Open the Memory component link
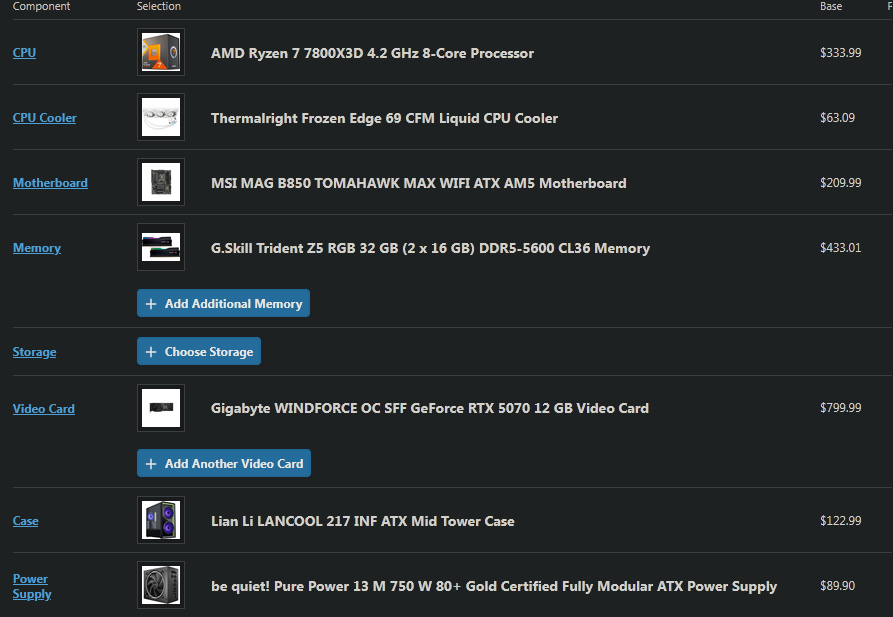Screen dimensions: 893x617 click(36, 248)
